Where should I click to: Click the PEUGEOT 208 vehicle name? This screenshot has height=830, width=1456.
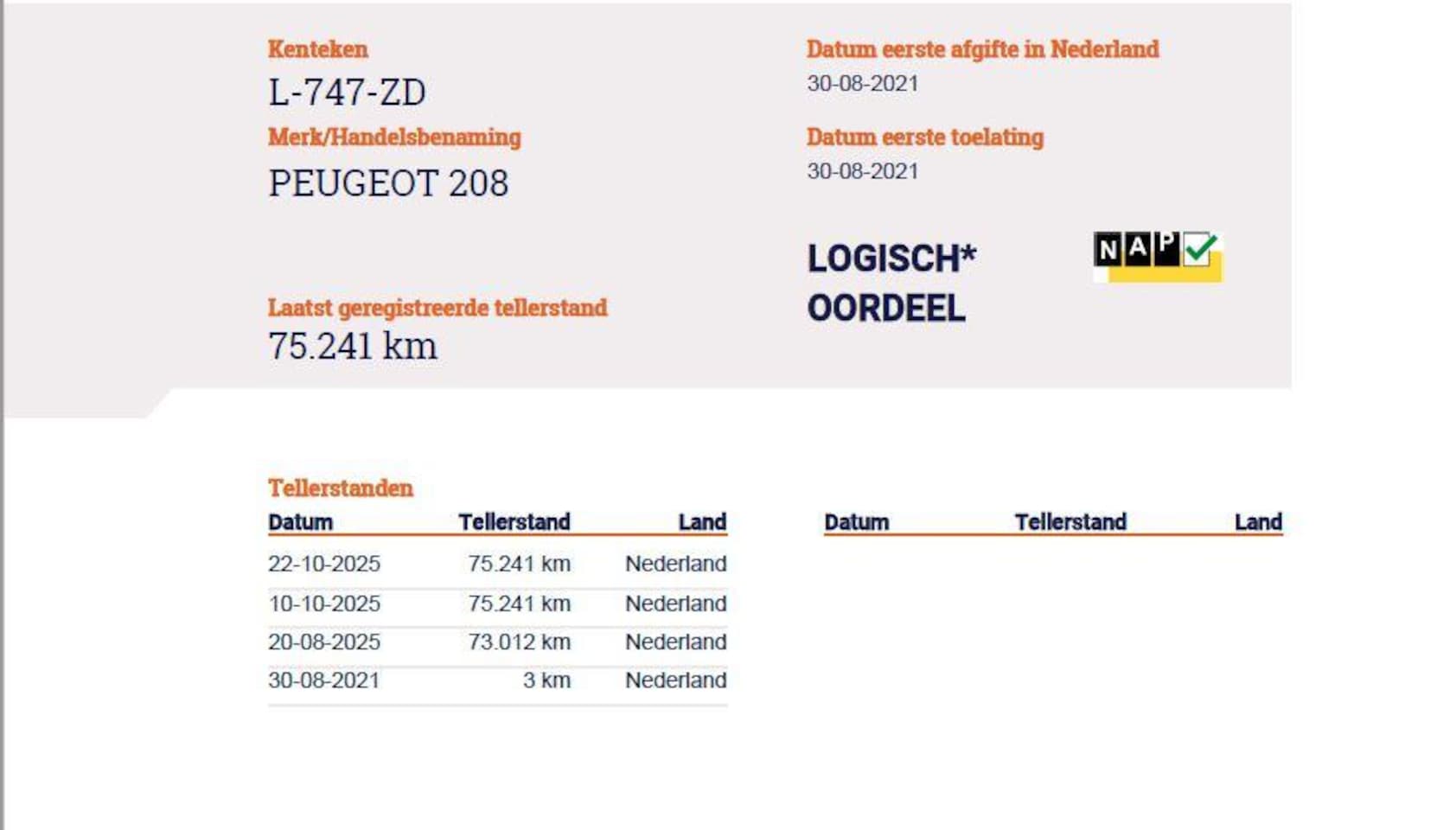(388, 183)
